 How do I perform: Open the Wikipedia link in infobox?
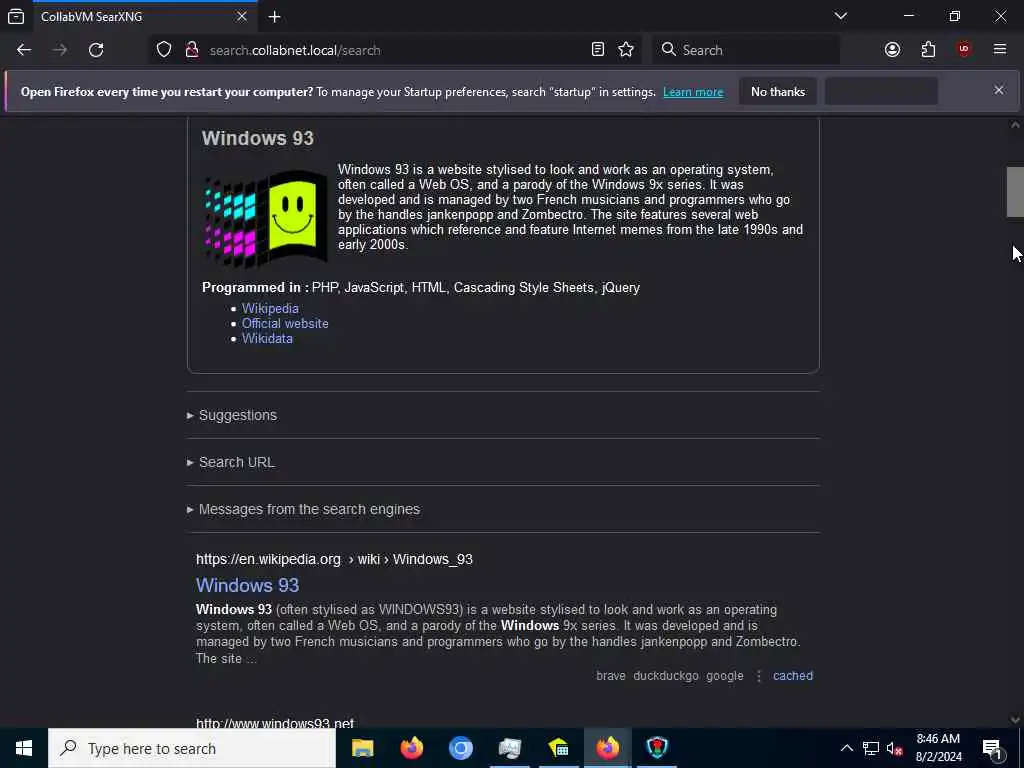(x=270, y=308)
